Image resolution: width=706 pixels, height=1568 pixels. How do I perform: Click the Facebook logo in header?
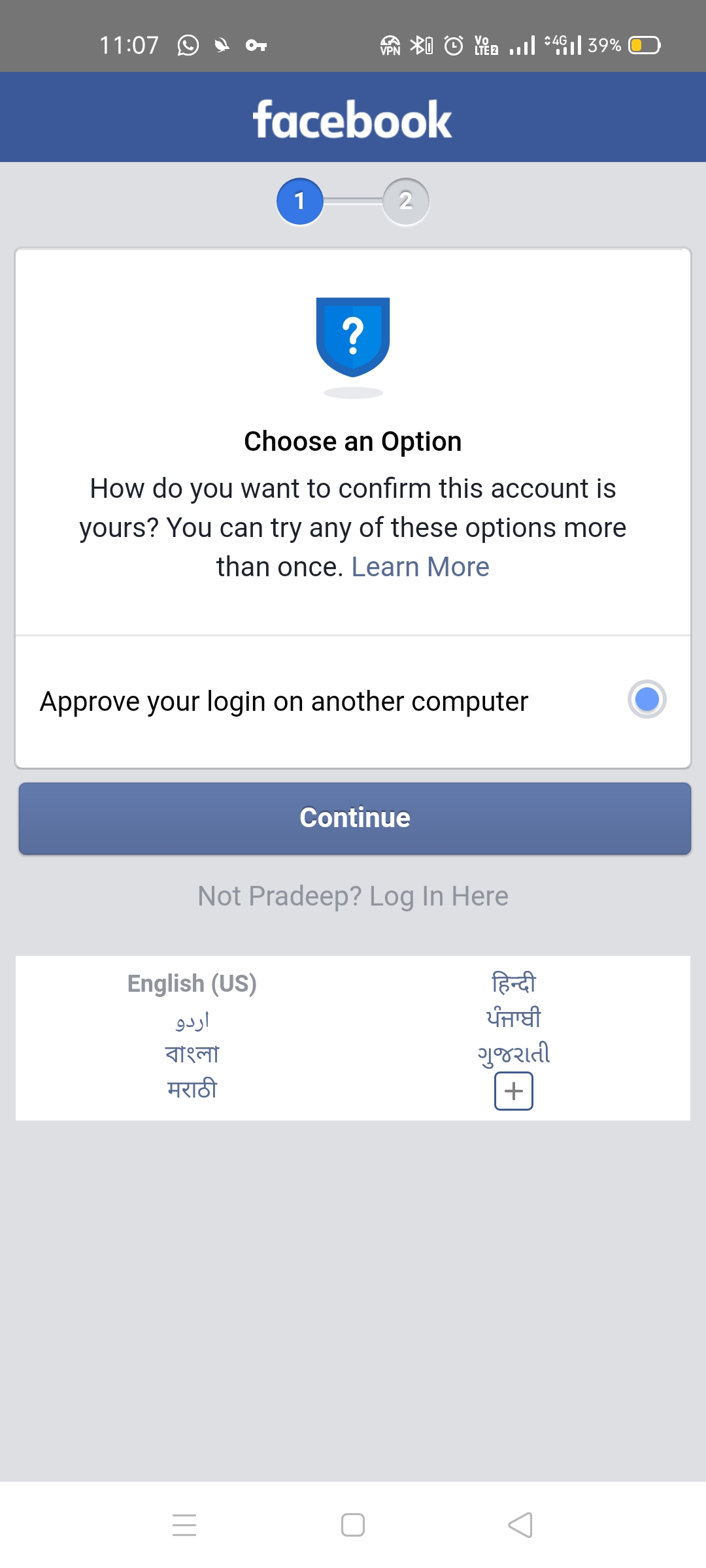[352, 120]
